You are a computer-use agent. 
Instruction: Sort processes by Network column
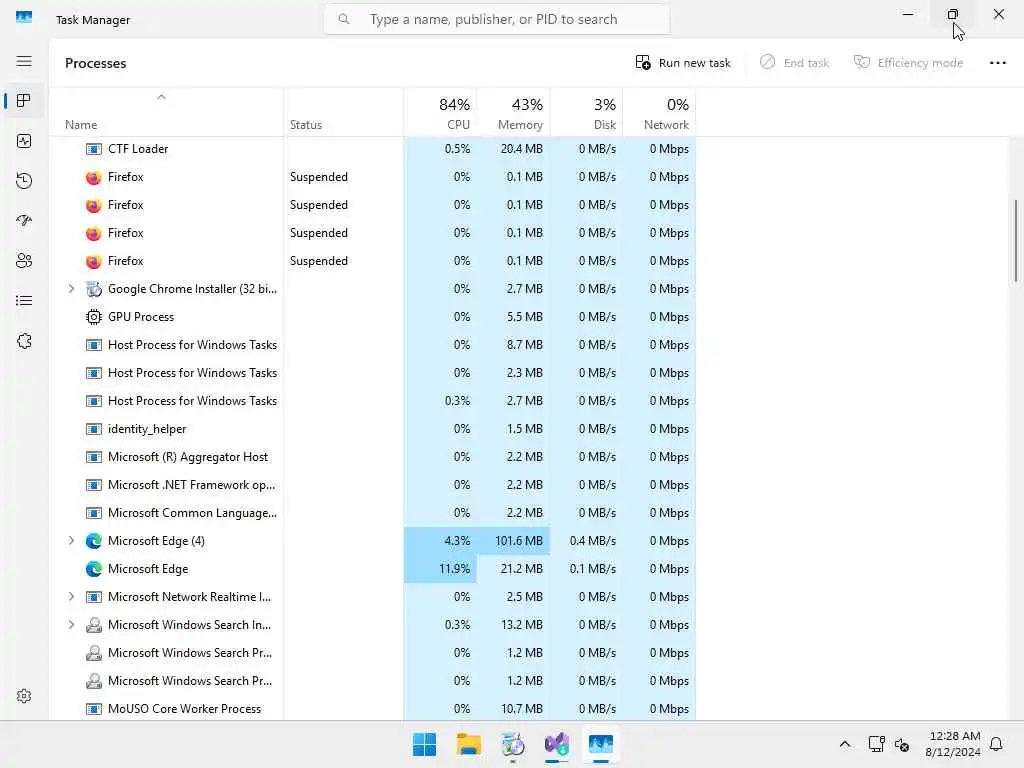point(660,113)
